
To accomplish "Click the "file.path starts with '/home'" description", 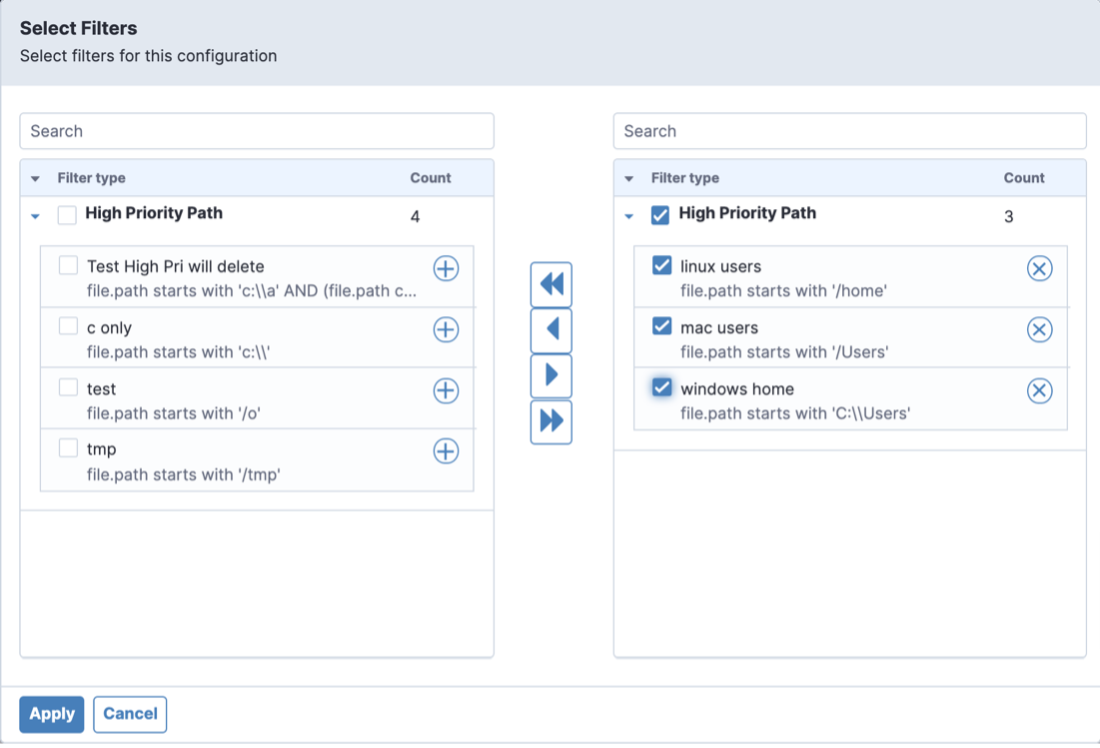I will [x=784, y=291].
